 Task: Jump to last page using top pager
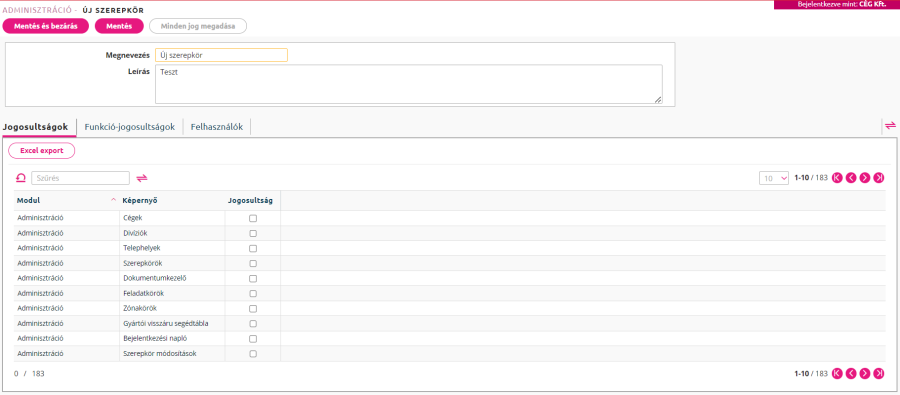coord(879,178)
